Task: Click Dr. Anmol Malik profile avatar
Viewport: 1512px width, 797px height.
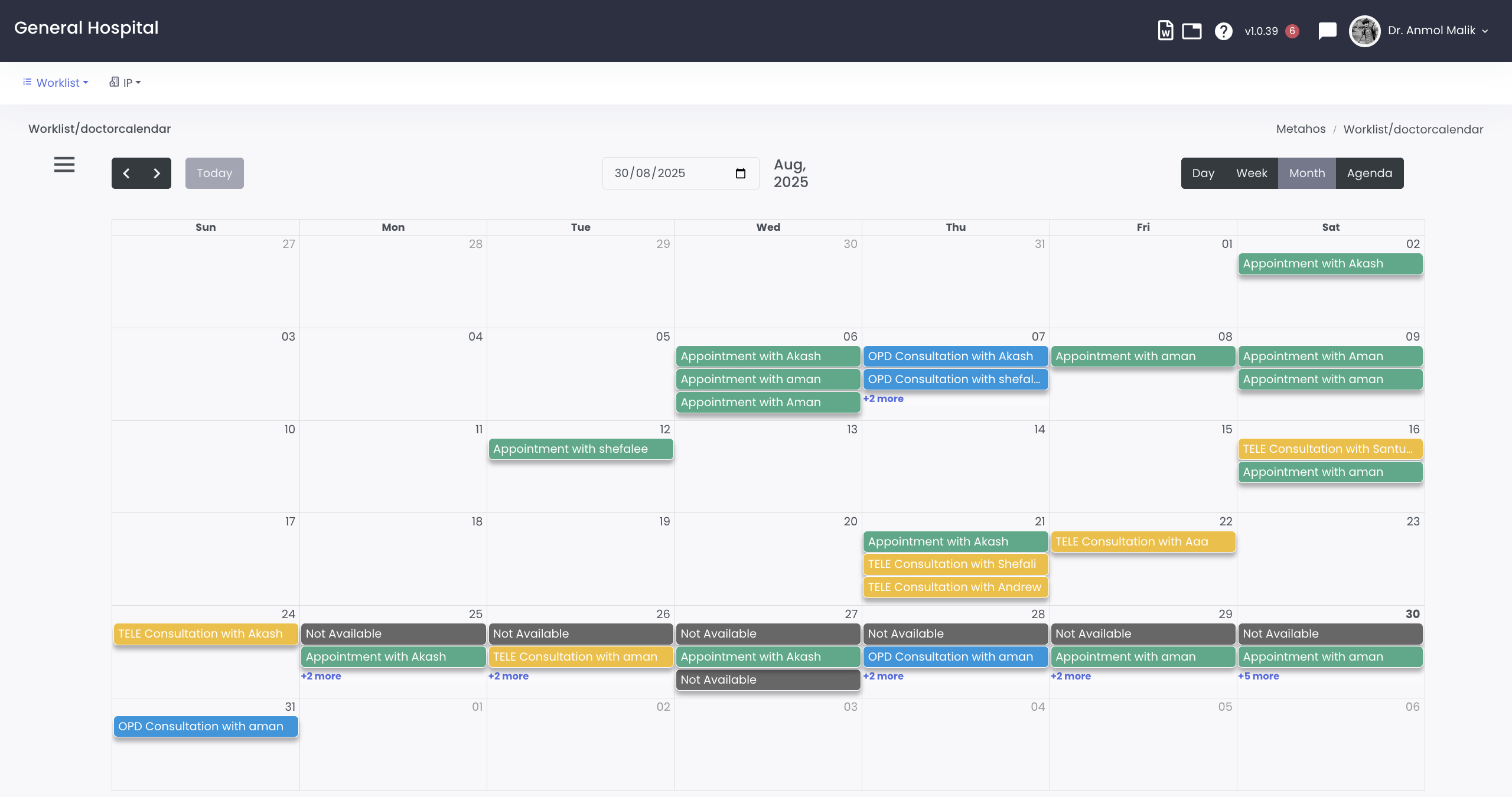Action: 1364,31
